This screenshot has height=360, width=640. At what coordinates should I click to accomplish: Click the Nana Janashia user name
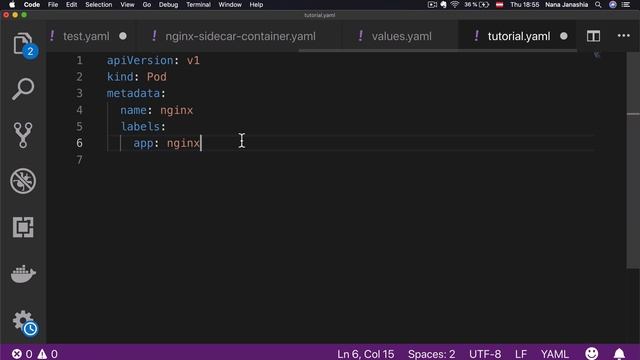pyautogui.click(x=567, y=4)
